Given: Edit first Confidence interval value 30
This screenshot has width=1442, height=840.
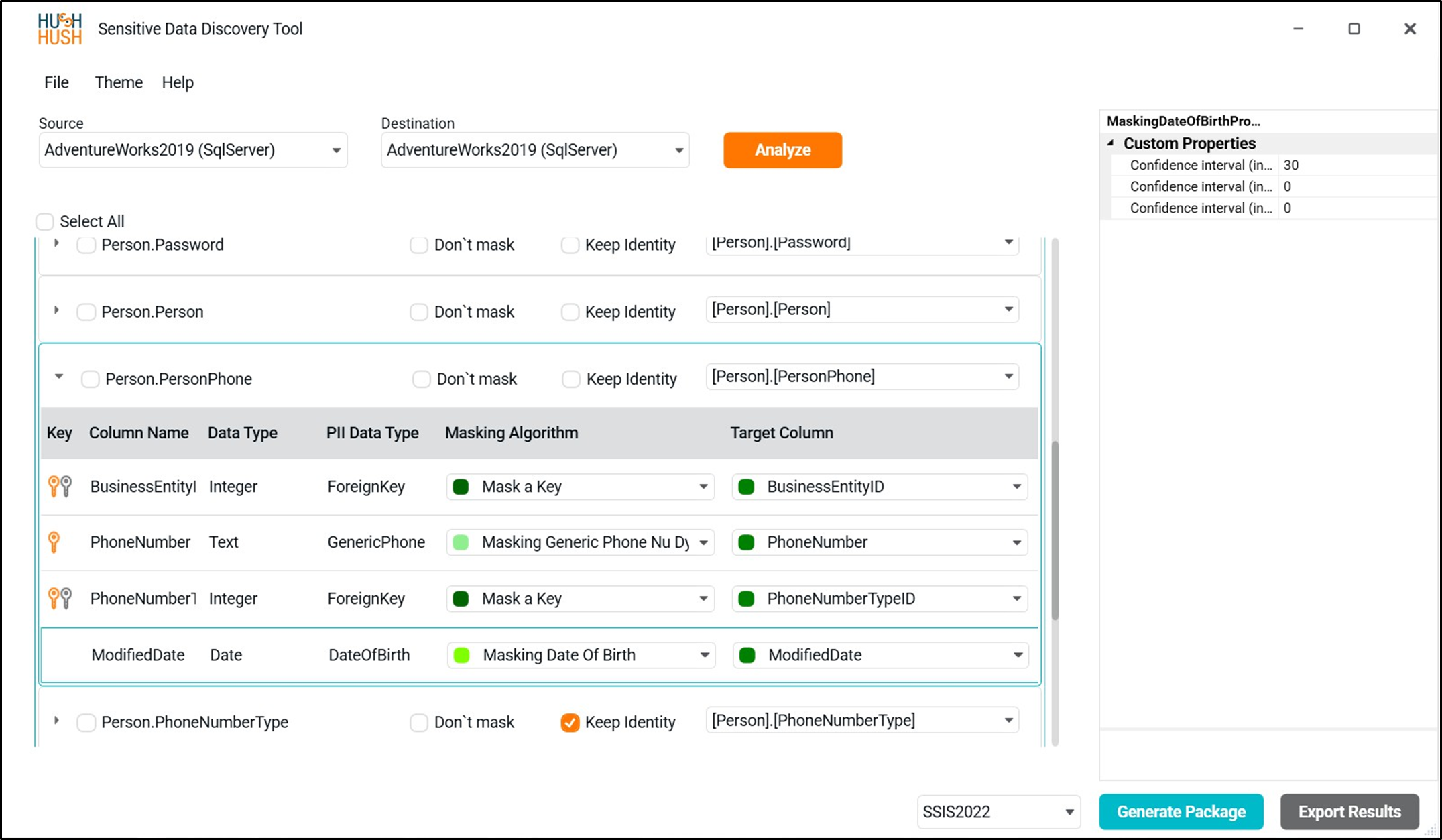Looking at the screenshot, I should 1358,165.
